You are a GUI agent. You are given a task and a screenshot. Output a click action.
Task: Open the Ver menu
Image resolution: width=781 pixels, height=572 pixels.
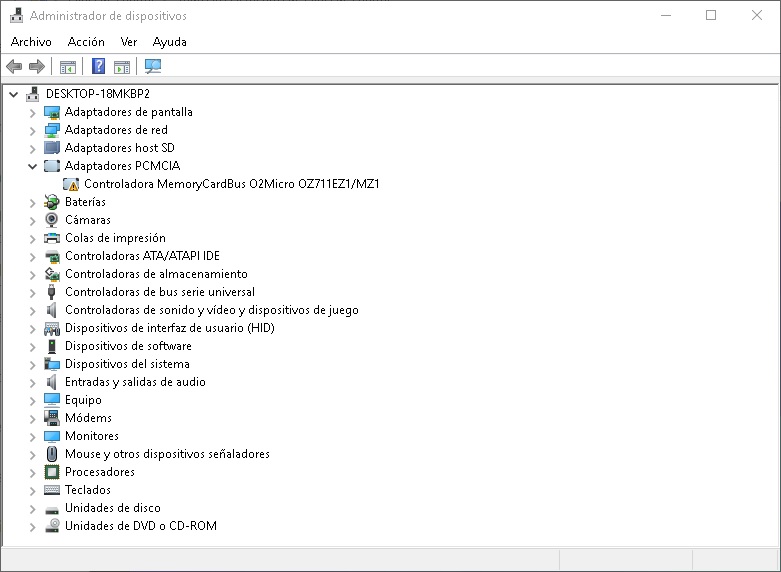129,42
